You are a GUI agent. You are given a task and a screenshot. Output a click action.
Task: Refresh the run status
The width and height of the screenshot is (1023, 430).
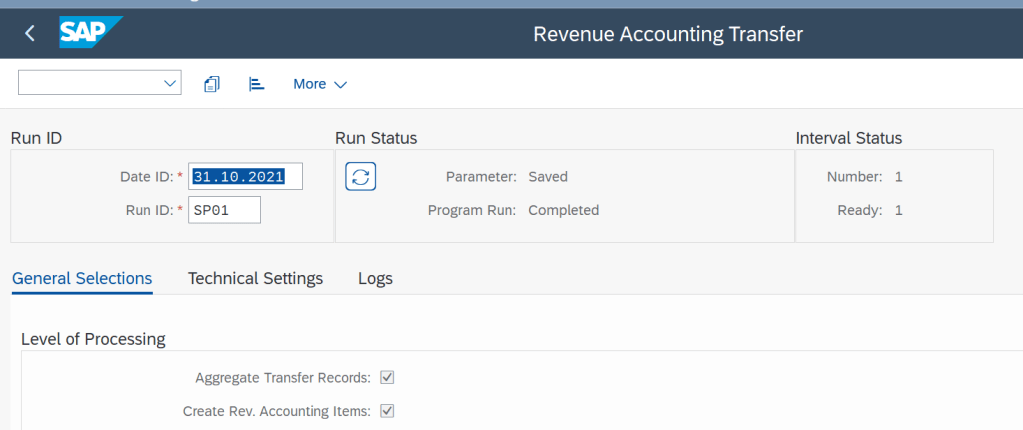point(360,177)
